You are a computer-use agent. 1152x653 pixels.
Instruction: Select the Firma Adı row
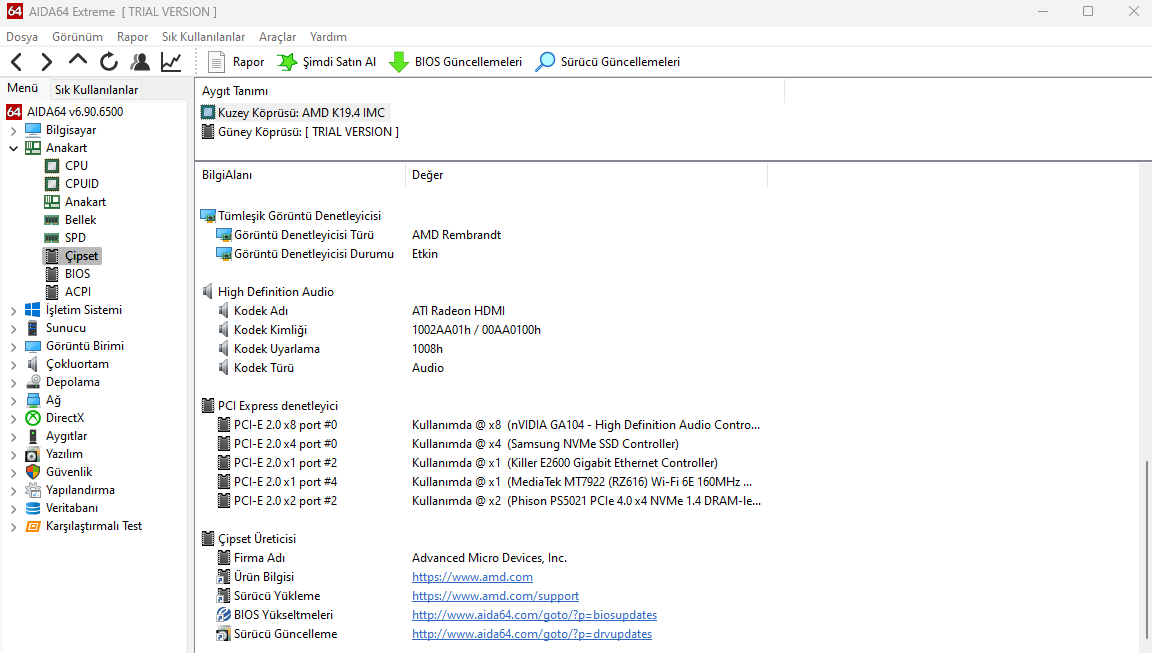click(392, 558)
